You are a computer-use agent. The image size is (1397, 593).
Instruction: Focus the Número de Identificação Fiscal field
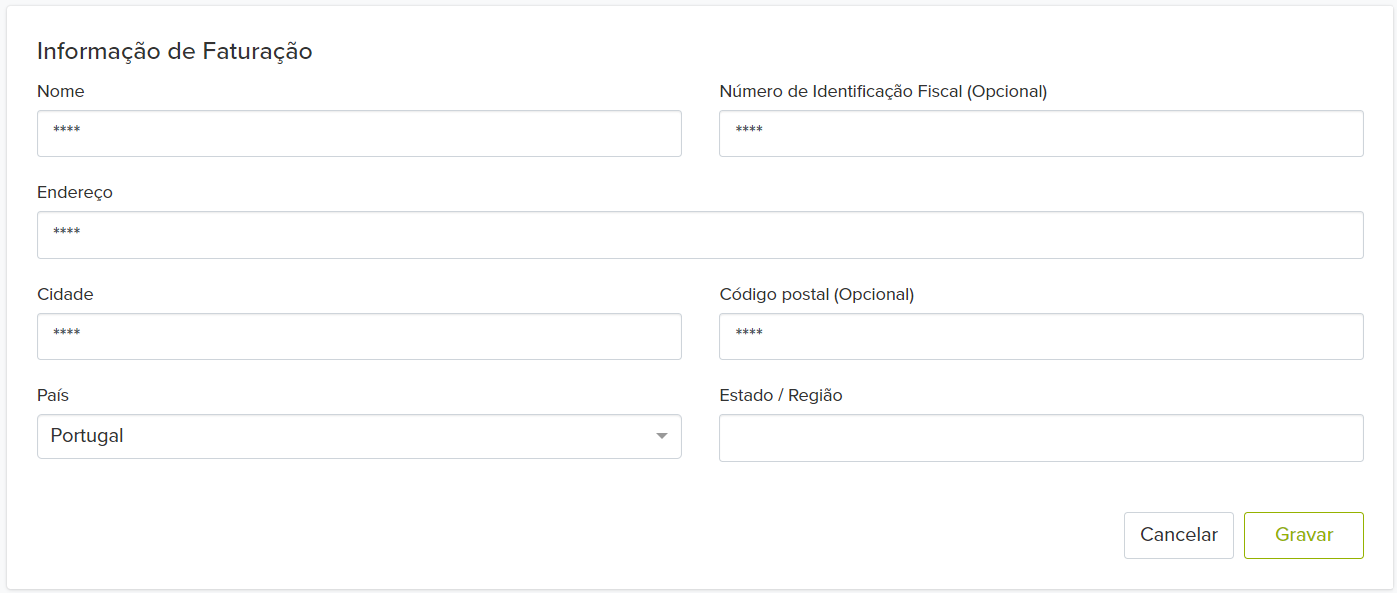click(1041, 133)
